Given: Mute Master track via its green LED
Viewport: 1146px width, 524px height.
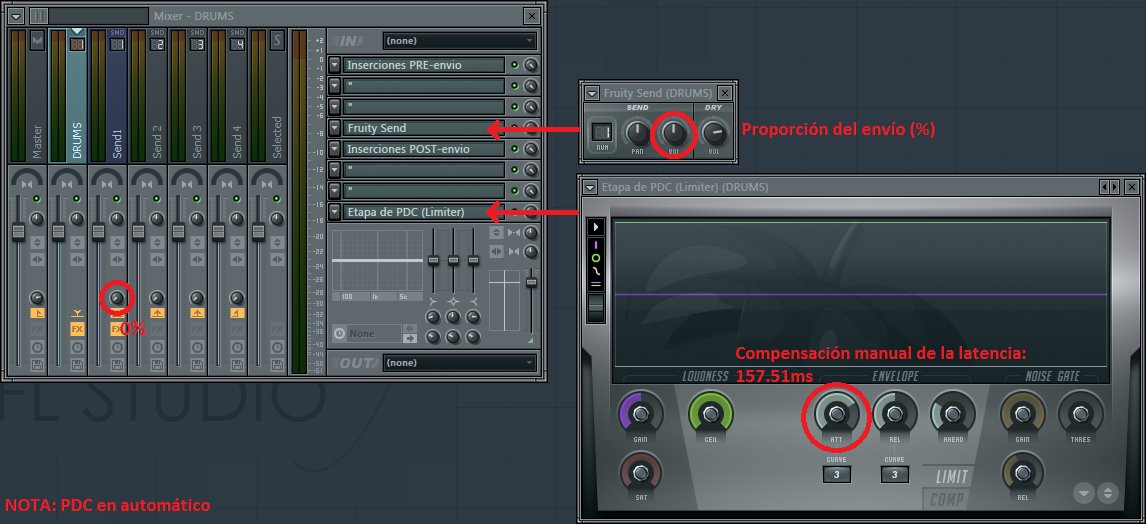Looking at the screenshot, I should click(x=37, y=200).
